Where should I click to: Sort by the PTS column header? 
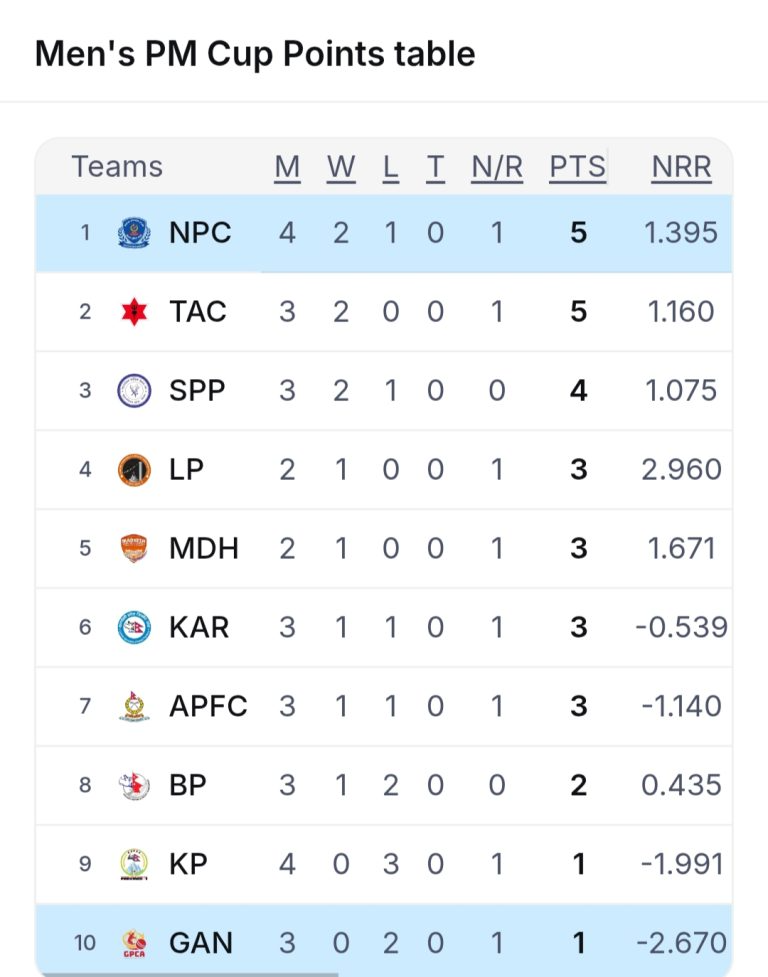coord(577,167)
